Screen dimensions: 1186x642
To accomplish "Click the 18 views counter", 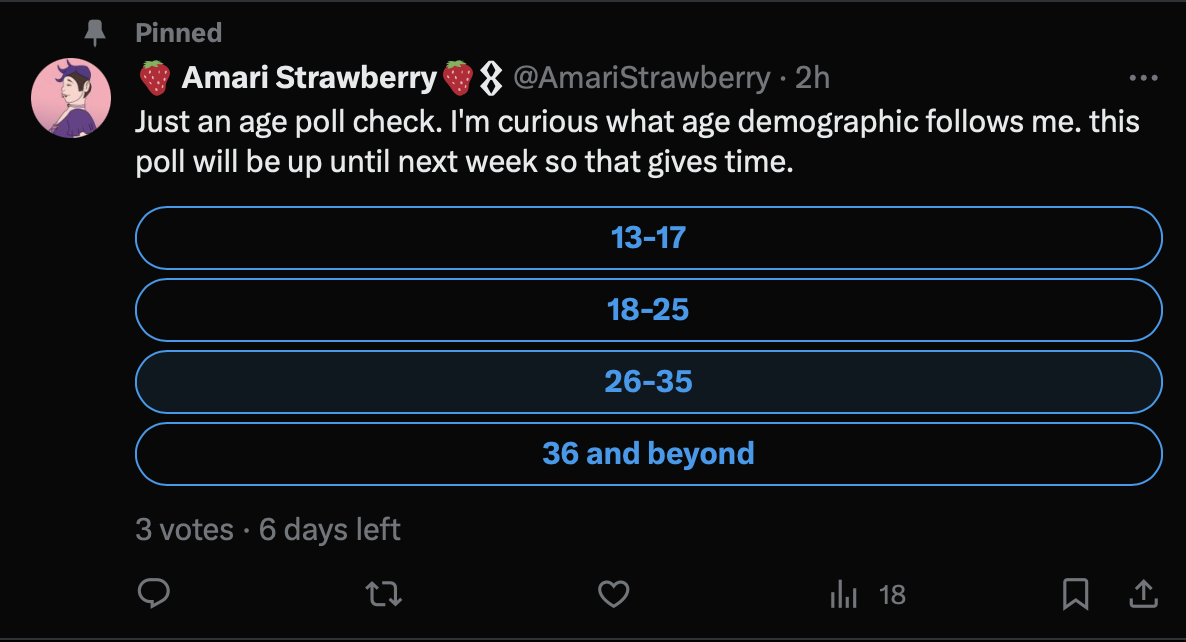I will [x=891, y=593].
